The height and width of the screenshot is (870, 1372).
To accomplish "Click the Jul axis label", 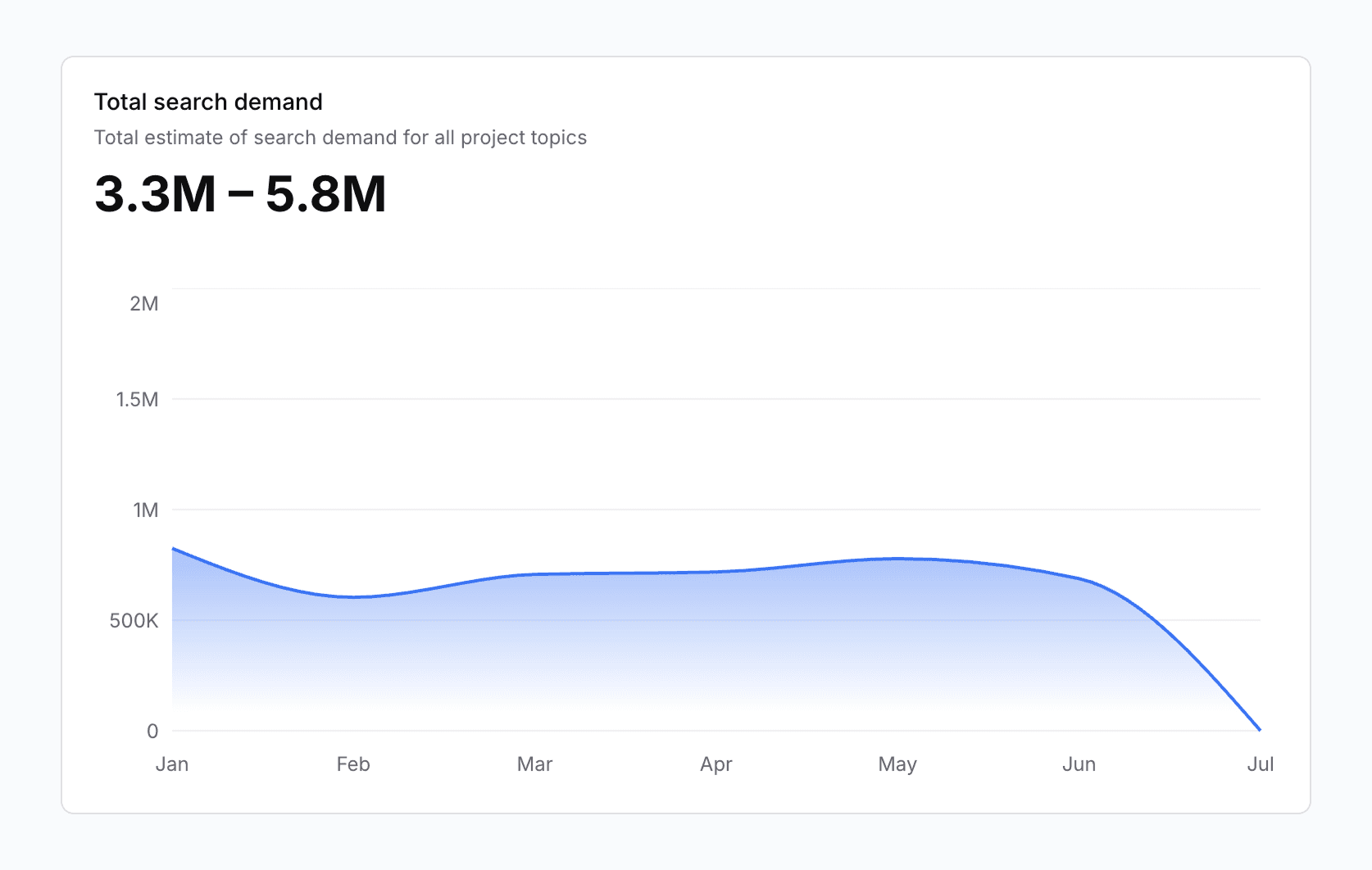I will [1261, 764].
